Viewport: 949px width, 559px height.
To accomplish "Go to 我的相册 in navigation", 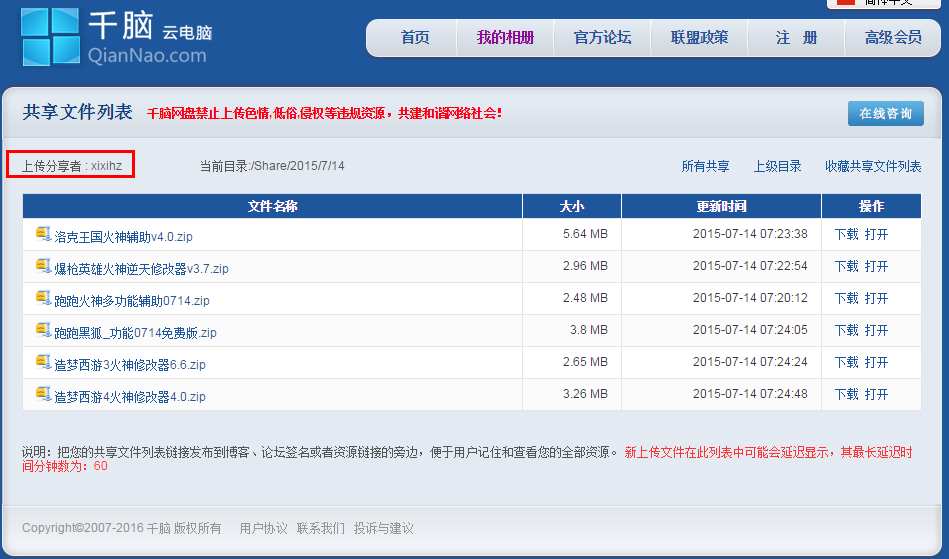I will (505, 38).
